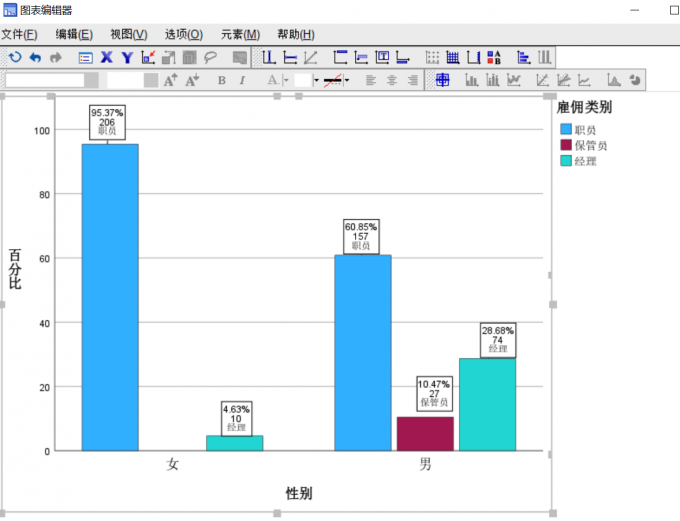The height and width of the screenshot is (521, 680).
Task: Open the 文件(F) menu
Action: tap(19, 34)
